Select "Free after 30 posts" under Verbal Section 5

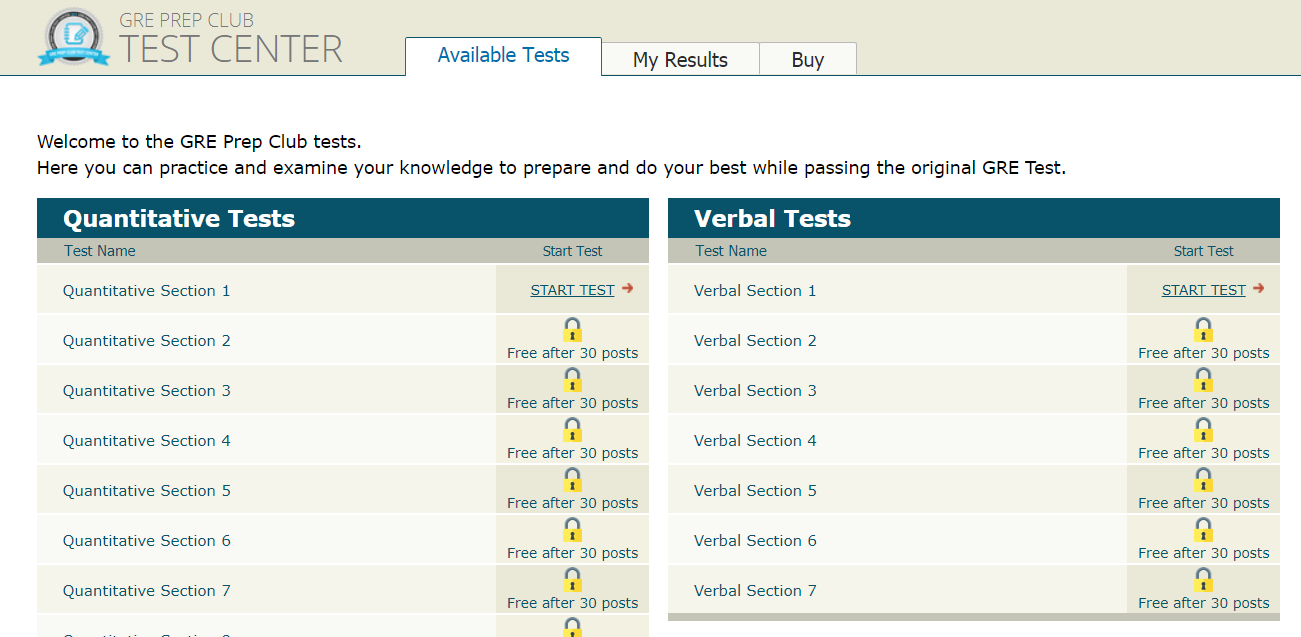pyautogui.click(x=1203, y=503)
